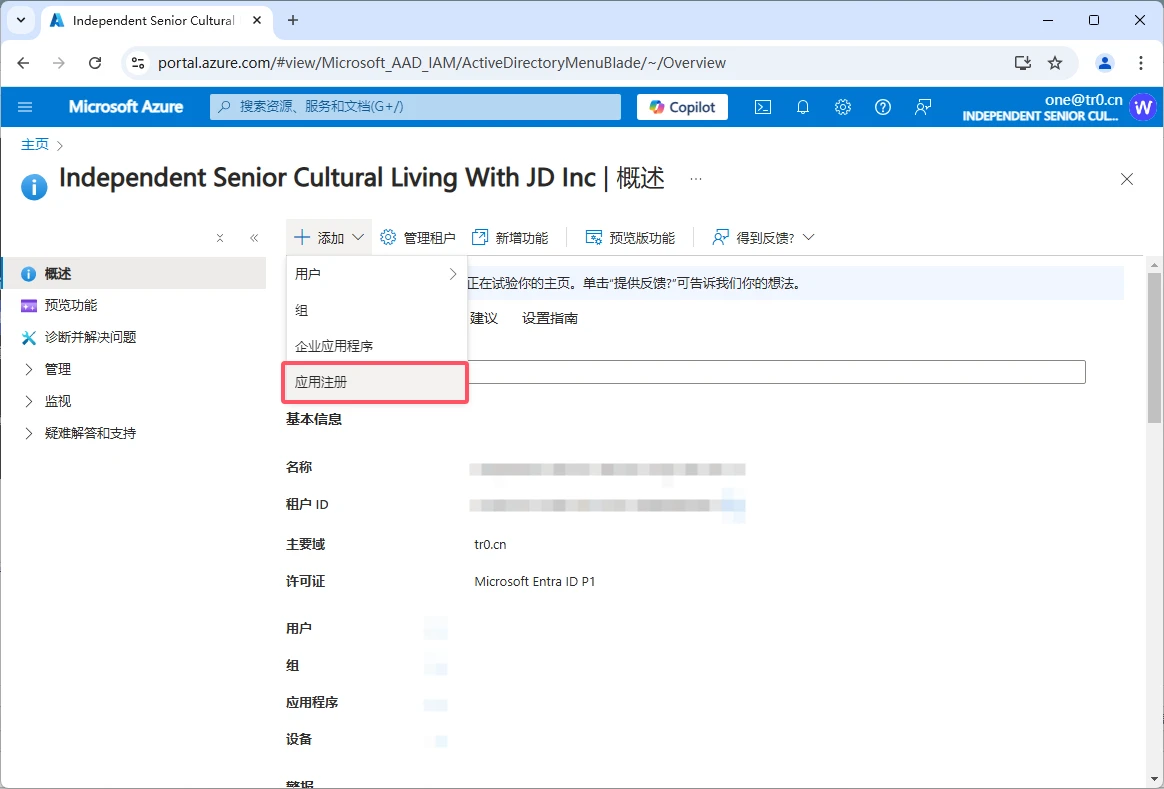The width and height of the screenshot is (1164, 789).
Task: Select 企业应用程序 menu item
Action: point(376,346)
